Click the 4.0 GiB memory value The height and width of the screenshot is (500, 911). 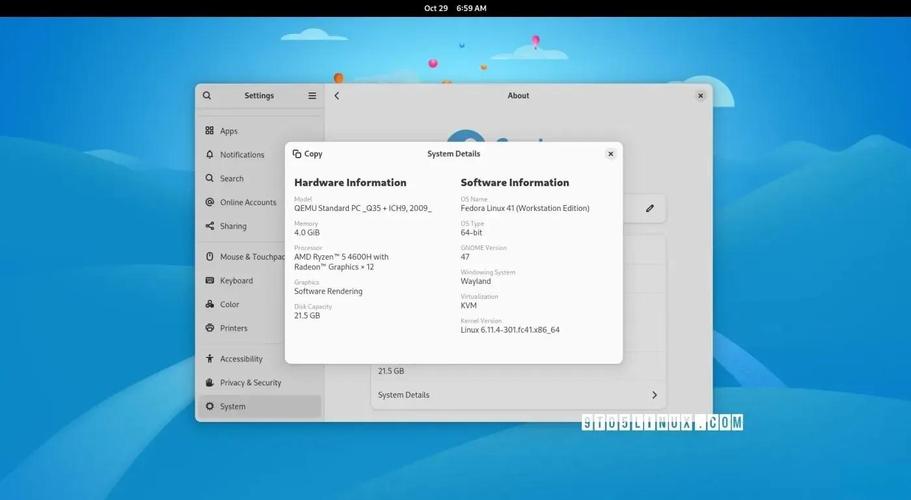(307, 232)
